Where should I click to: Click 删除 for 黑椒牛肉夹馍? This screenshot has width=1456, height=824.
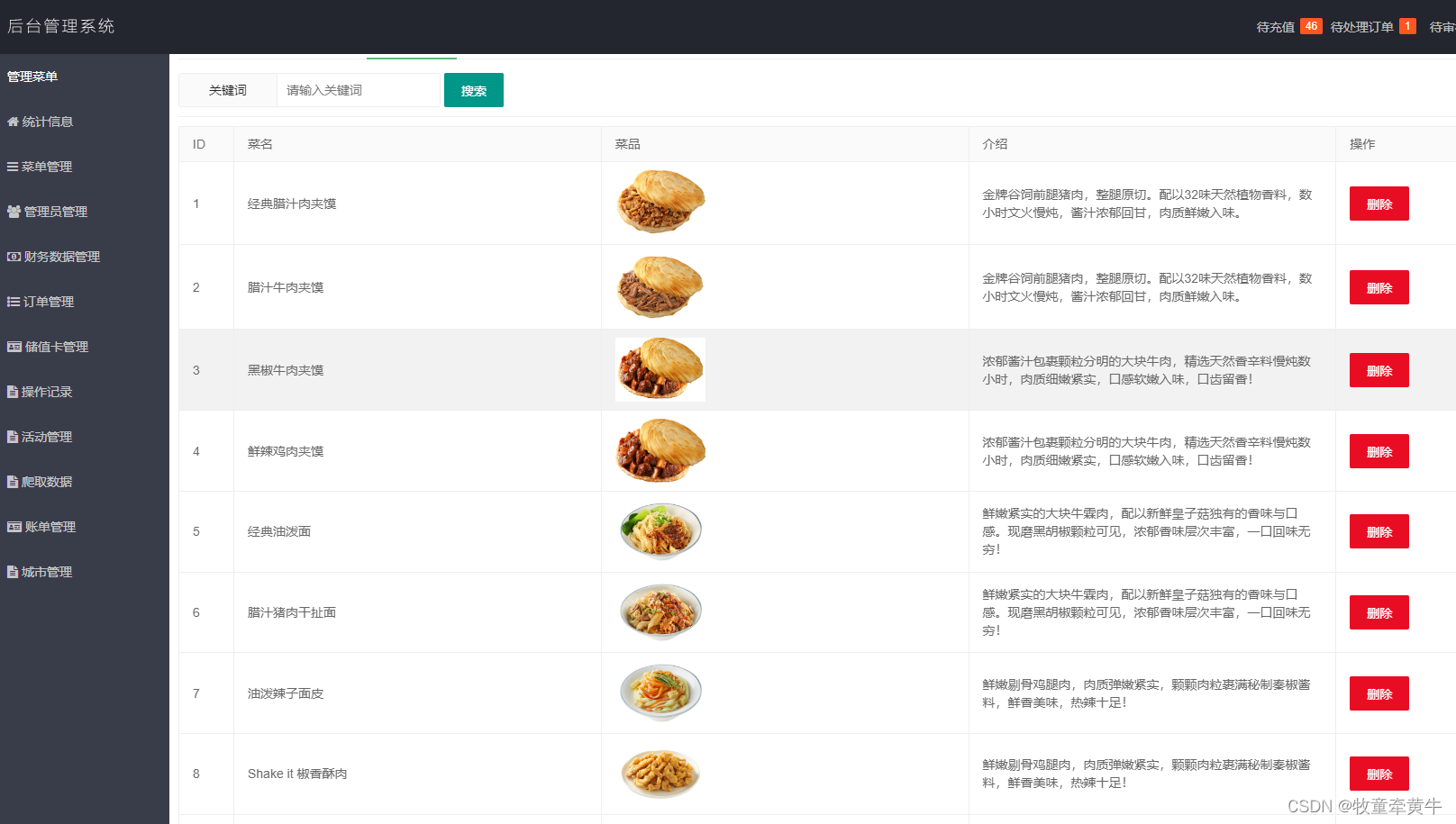tap(1379, 370)
